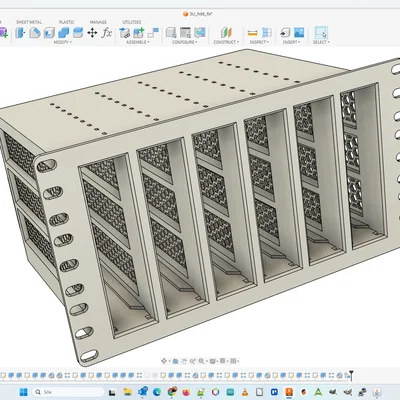Image resolution: width=400 pixels, height=400 pixels.
Task: Click the Orbit navigation tool
Action: [164, 361]
